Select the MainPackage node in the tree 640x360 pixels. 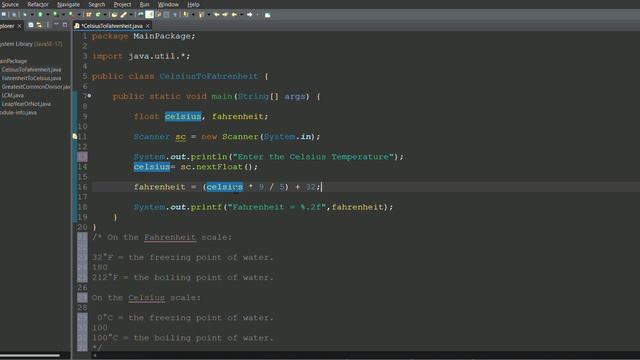click(x=13, y=61)
